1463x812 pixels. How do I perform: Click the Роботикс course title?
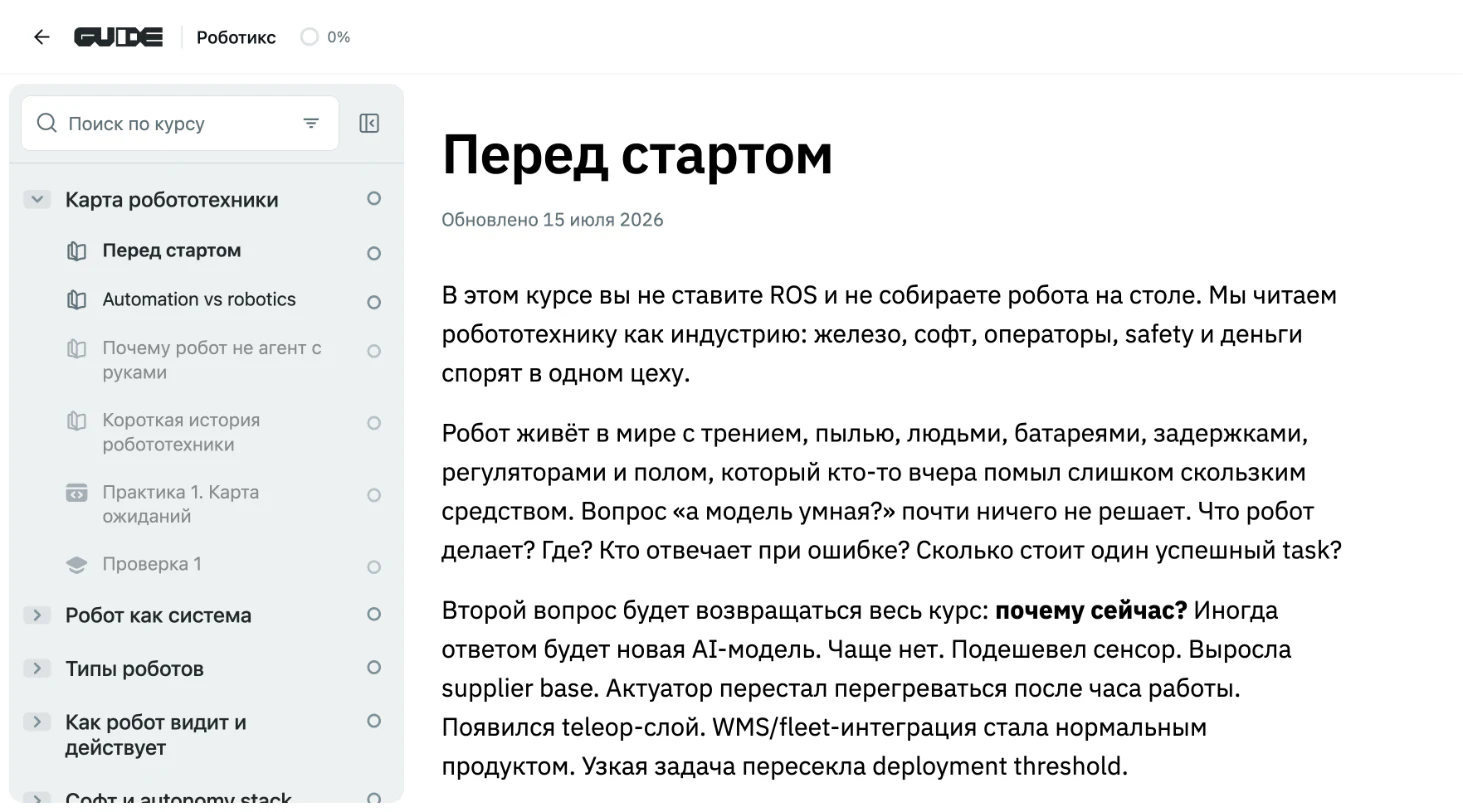pos(236,37)
